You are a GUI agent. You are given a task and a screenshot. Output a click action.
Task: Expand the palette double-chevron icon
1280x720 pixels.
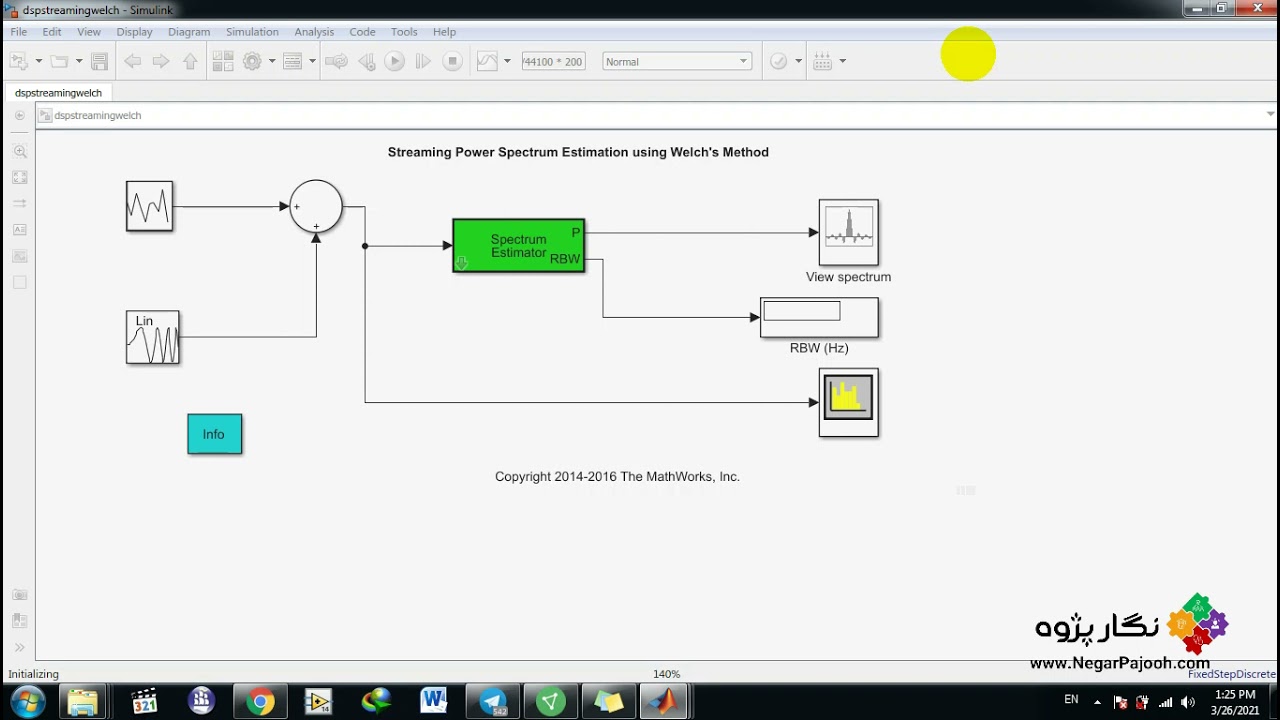pos(19,647)
